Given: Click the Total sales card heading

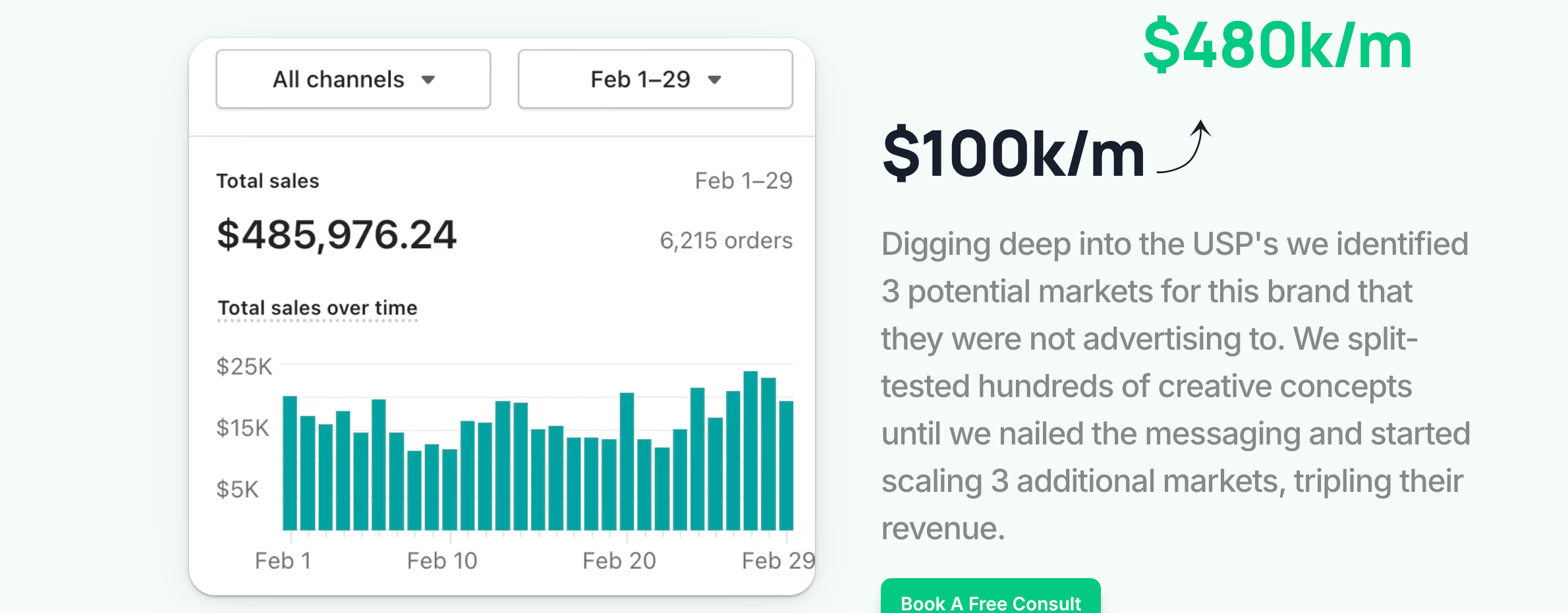Looking at the screenshot, I should pos(267,181).
